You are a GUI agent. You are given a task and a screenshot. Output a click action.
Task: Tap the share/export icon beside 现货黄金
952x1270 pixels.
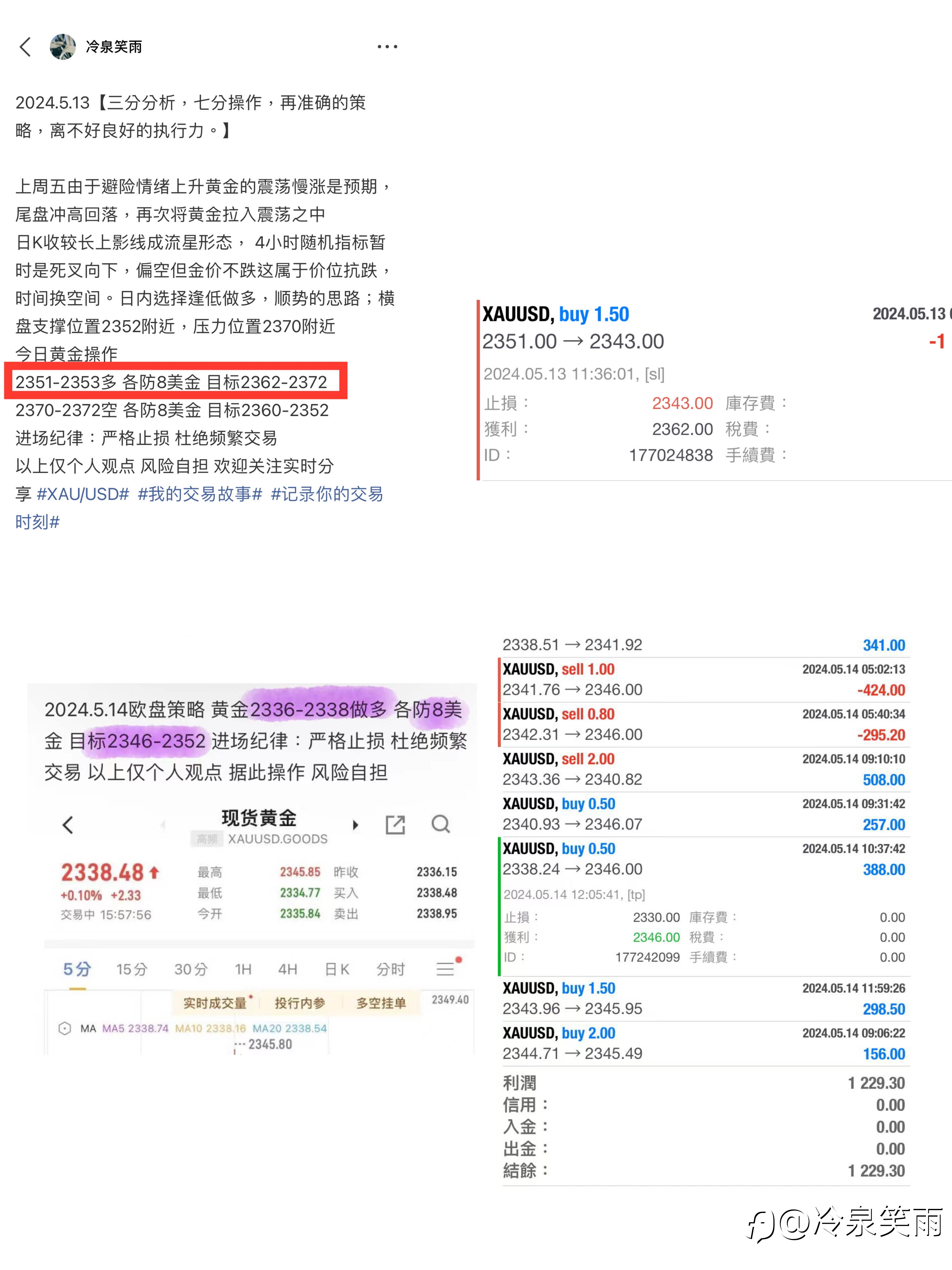click(395, 825)
